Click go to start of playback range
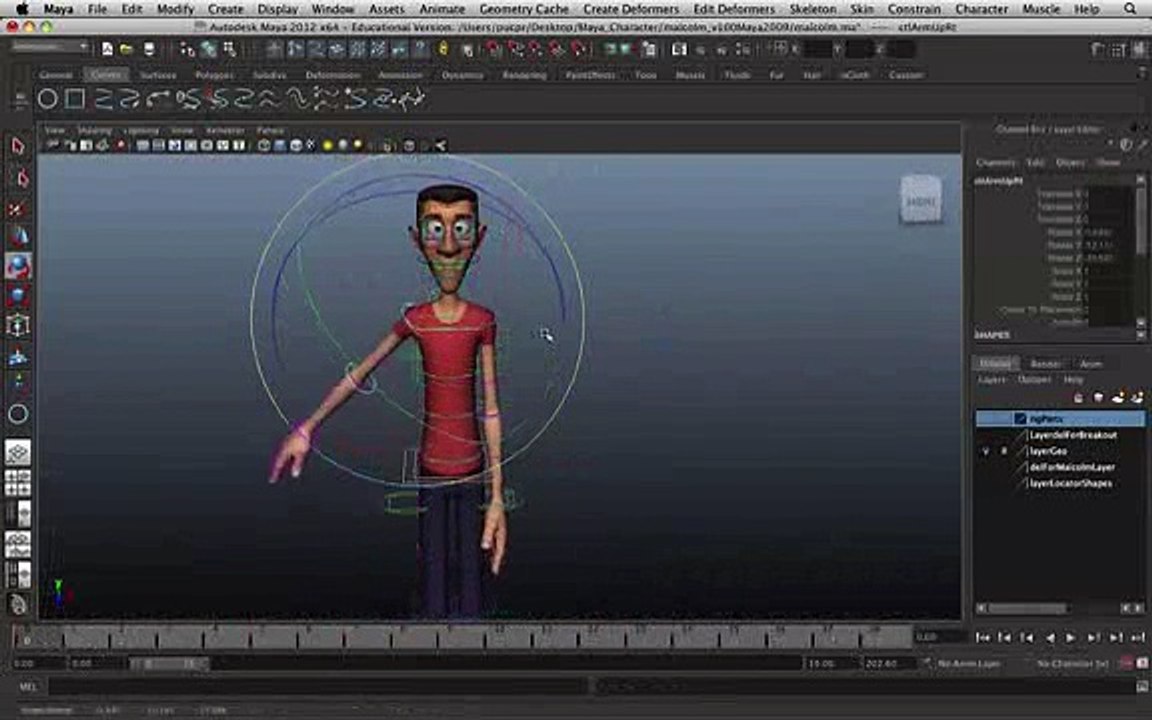Image resolution: width=1152 pixels, height=720 pixels. point(982,638)
